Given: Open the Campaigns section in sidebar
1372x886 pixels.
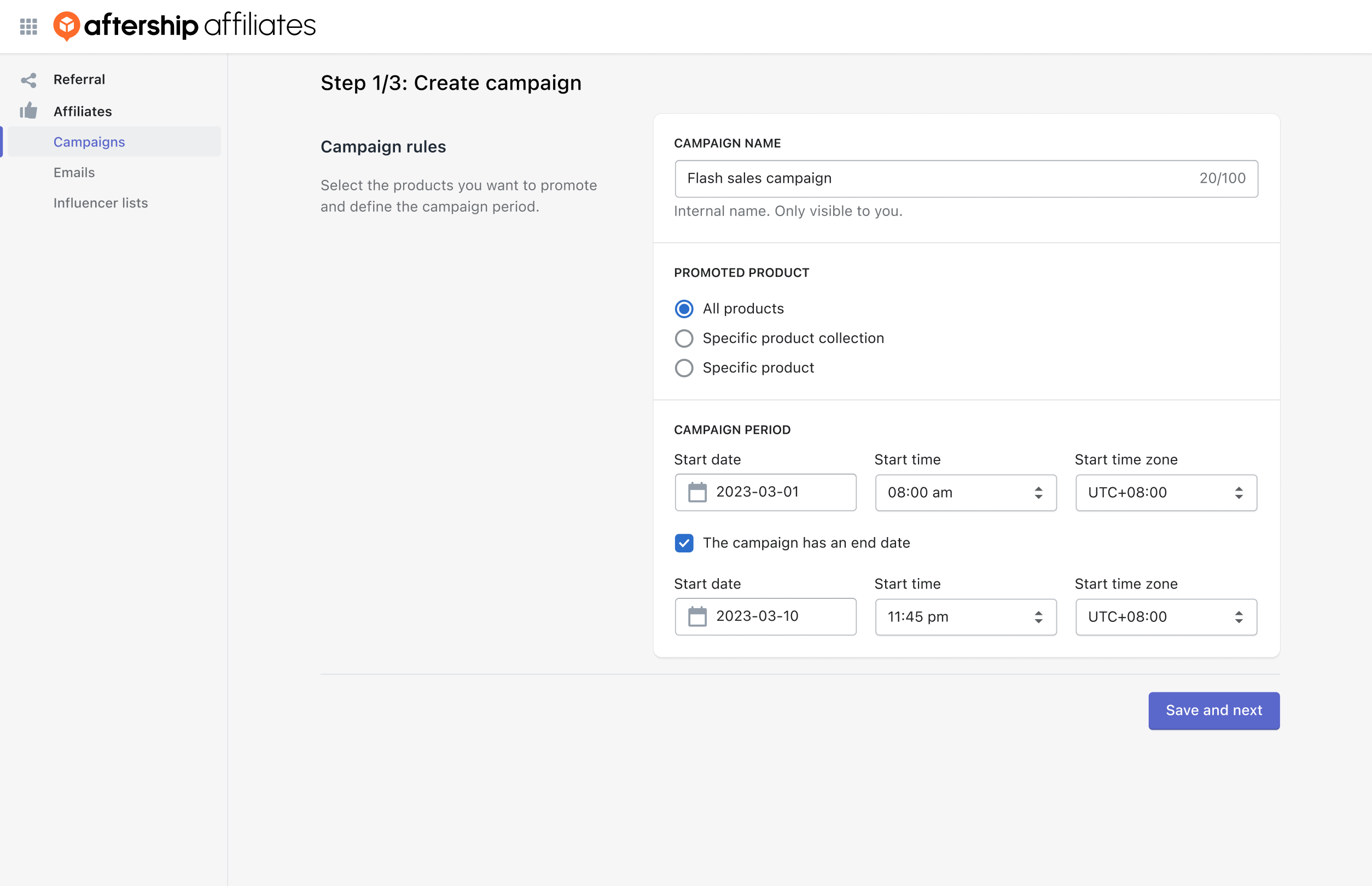Looking at the screenshot, I should [89, 142].
